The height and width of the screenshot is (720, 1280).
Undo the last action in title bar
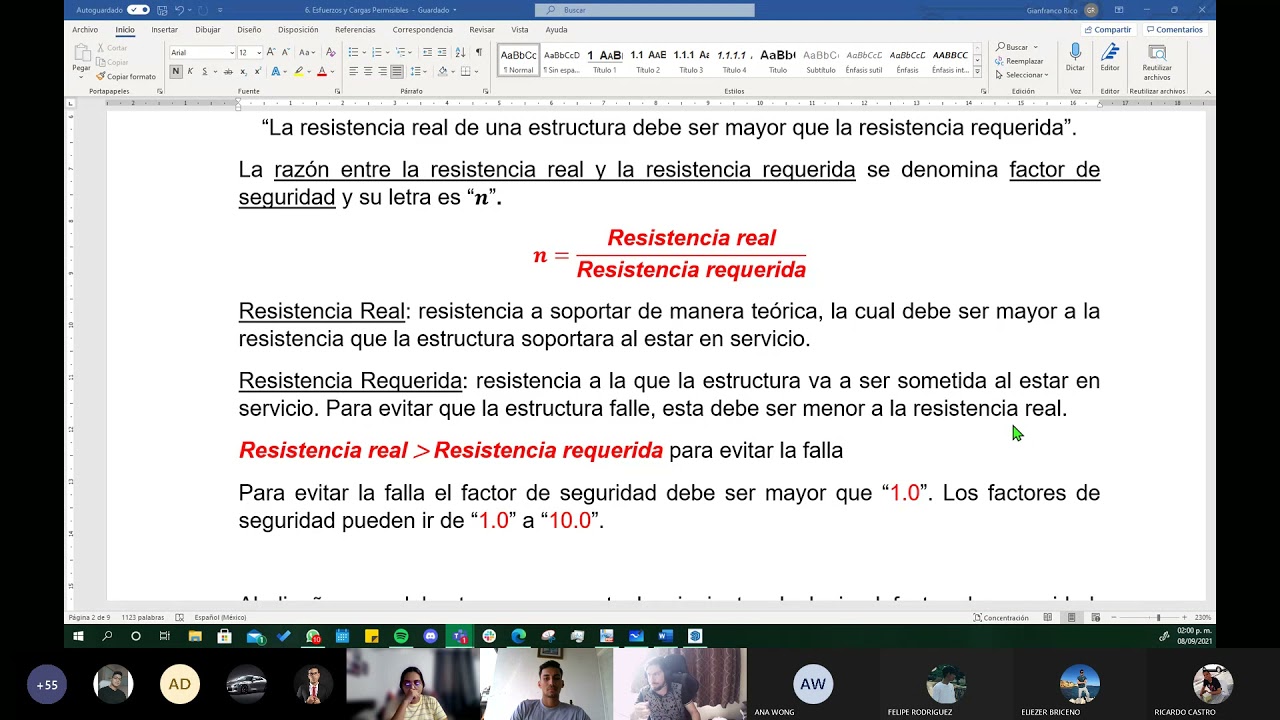(x=181, y=10)
